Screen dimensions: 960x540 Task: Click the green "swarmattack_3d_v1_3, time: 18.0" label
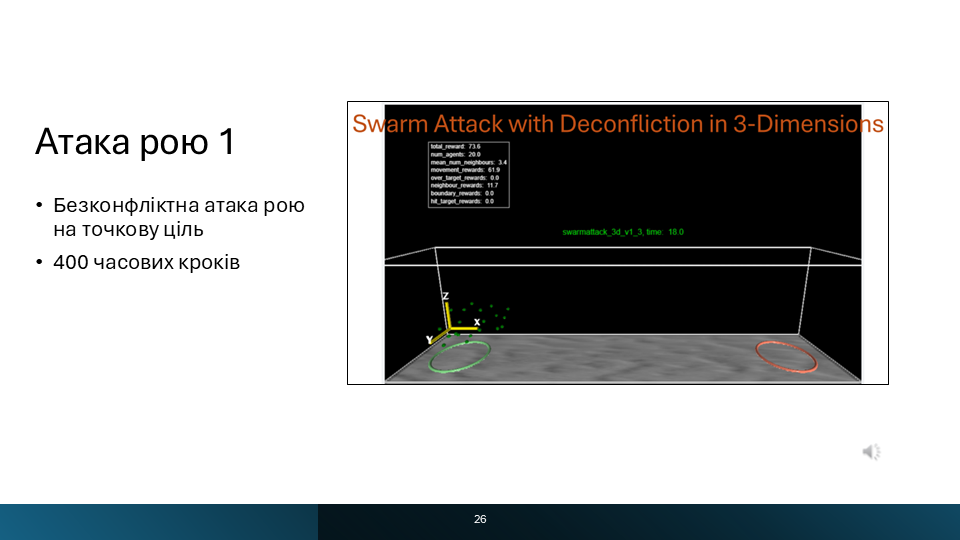point(623,232)
